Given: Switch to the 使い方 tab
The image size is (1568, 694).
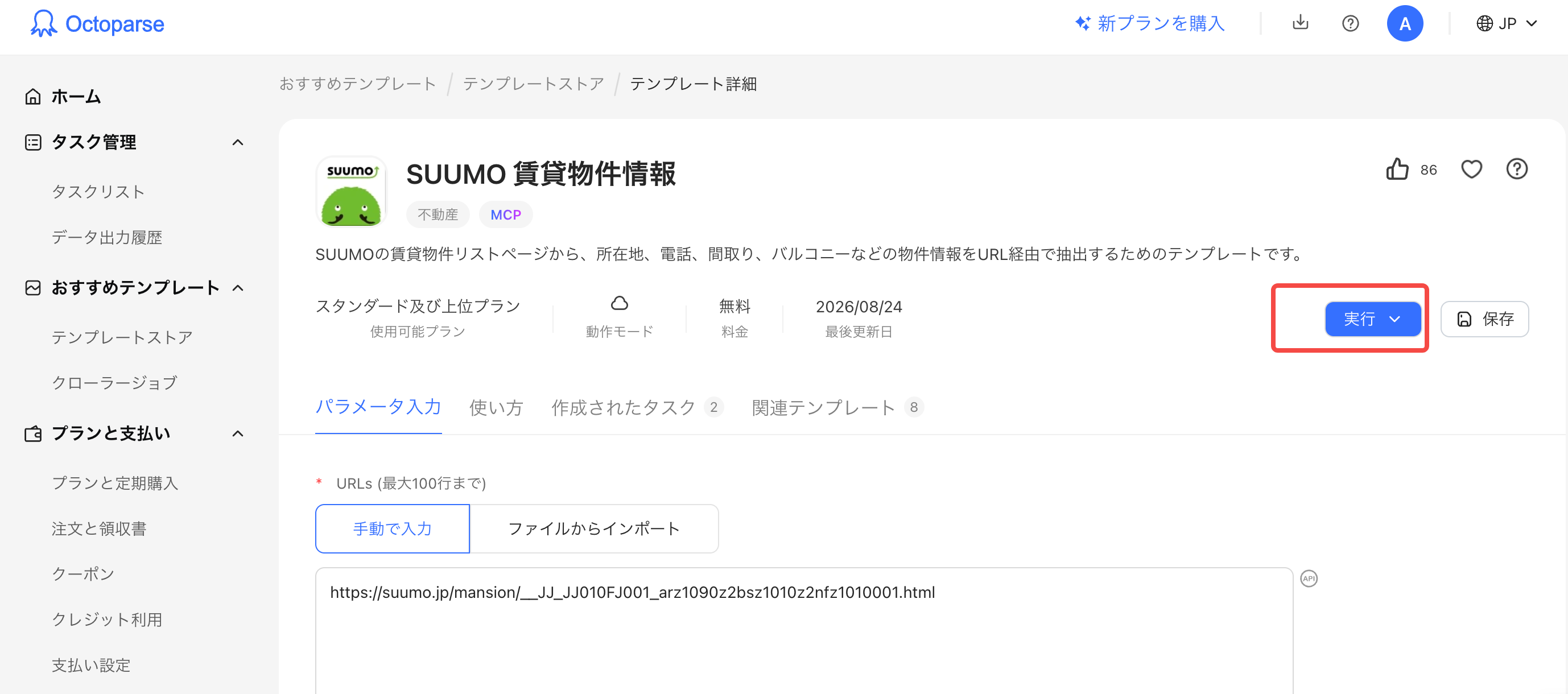Looking at the screenshot, I should pos(496,407).
